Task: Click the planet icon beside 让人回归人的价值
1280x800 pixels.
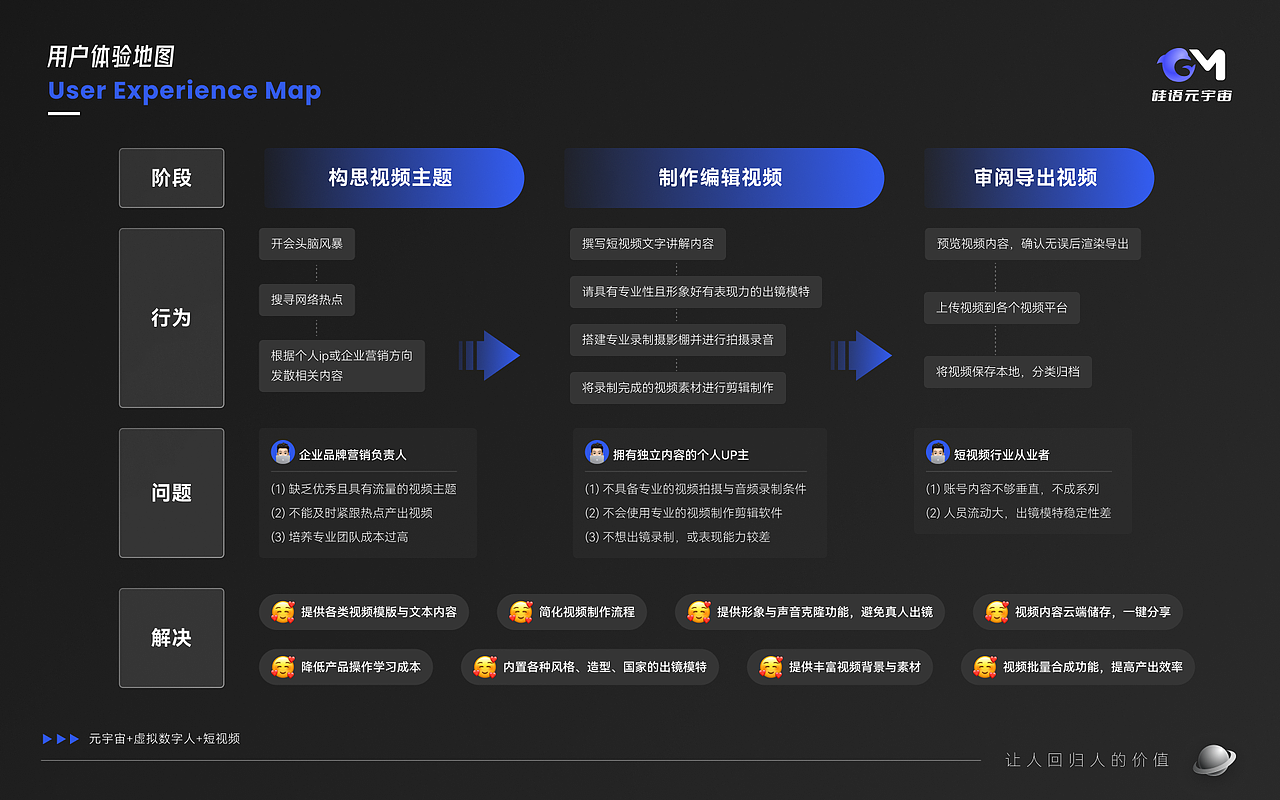Action: coord(1214,759)
